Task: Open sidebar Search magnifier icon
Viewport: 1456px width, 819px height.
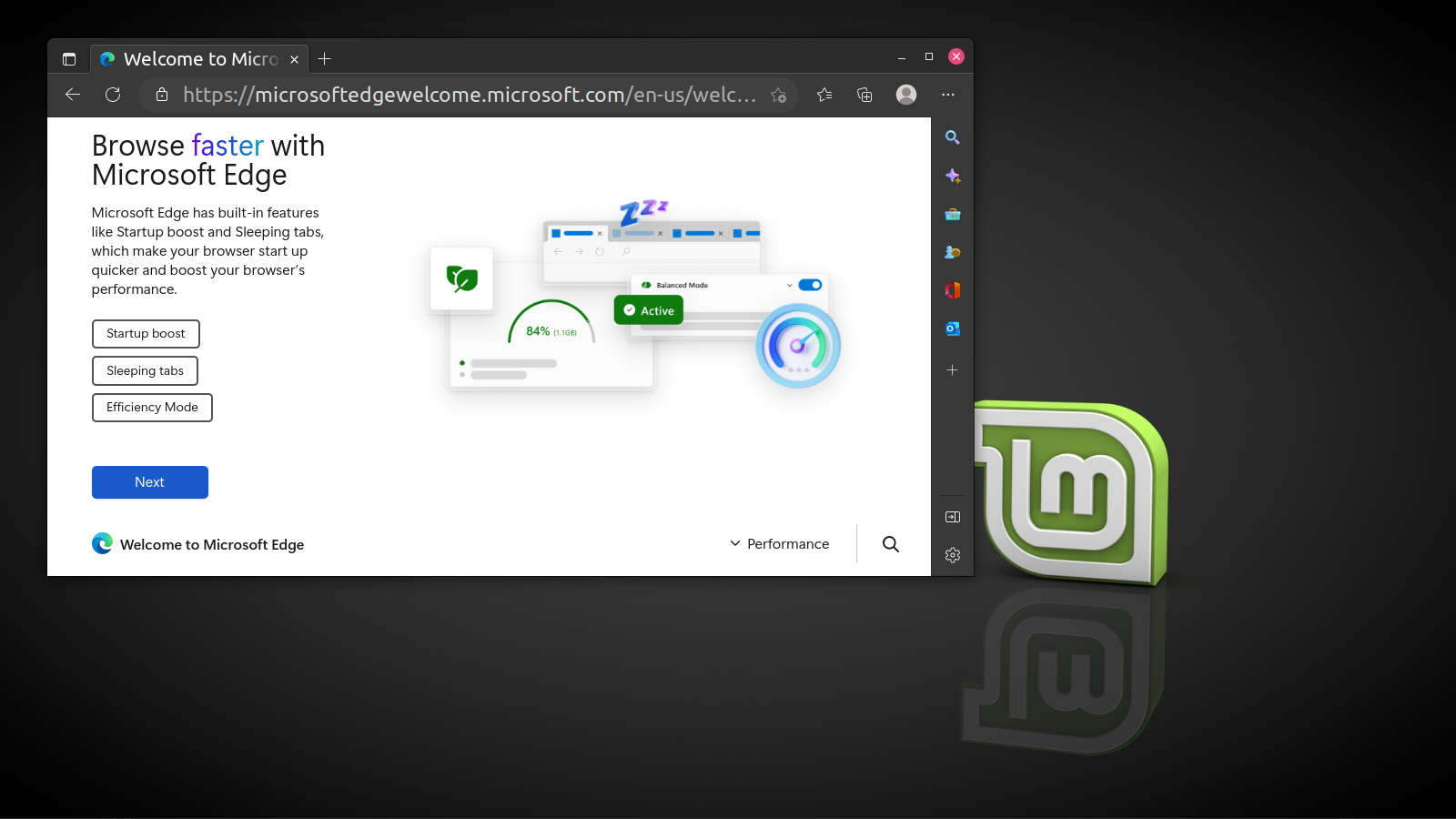Action: click(x=953, y=137)
